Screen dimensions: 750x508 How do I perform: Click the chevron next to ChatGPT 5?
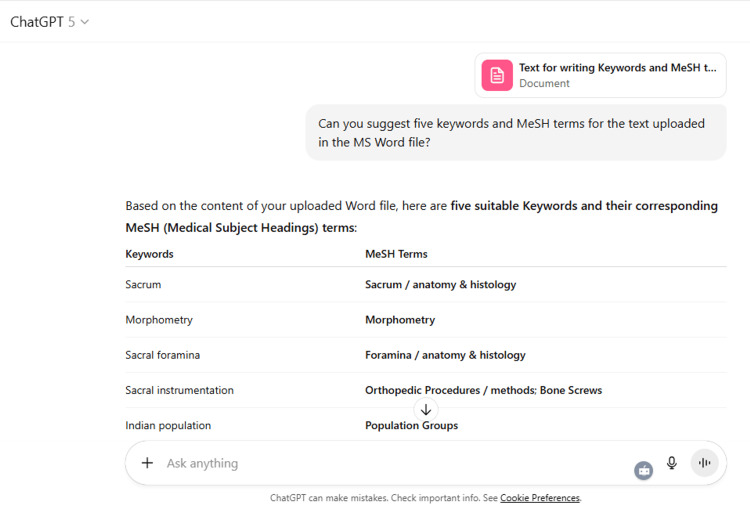[x=85, y=22]
